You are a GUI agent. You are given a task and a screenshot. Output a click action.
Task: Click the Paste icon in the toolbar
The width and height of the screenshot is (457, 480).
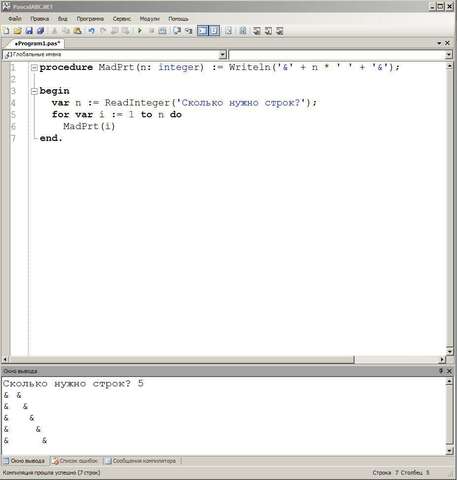coord(77,31)
